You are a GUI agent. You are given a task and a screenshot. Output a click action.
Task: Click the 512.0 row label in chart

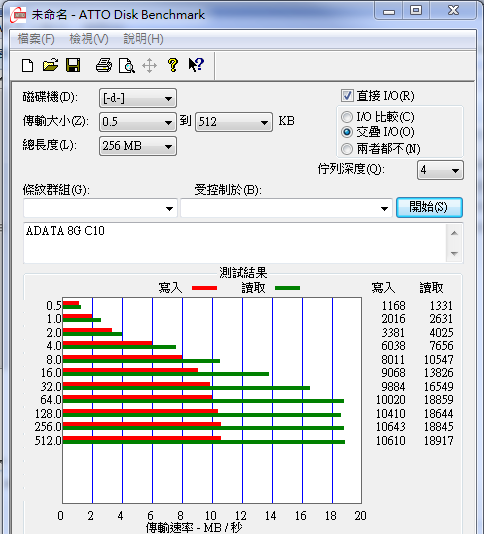pyautogui.click(x=48, y=441)
